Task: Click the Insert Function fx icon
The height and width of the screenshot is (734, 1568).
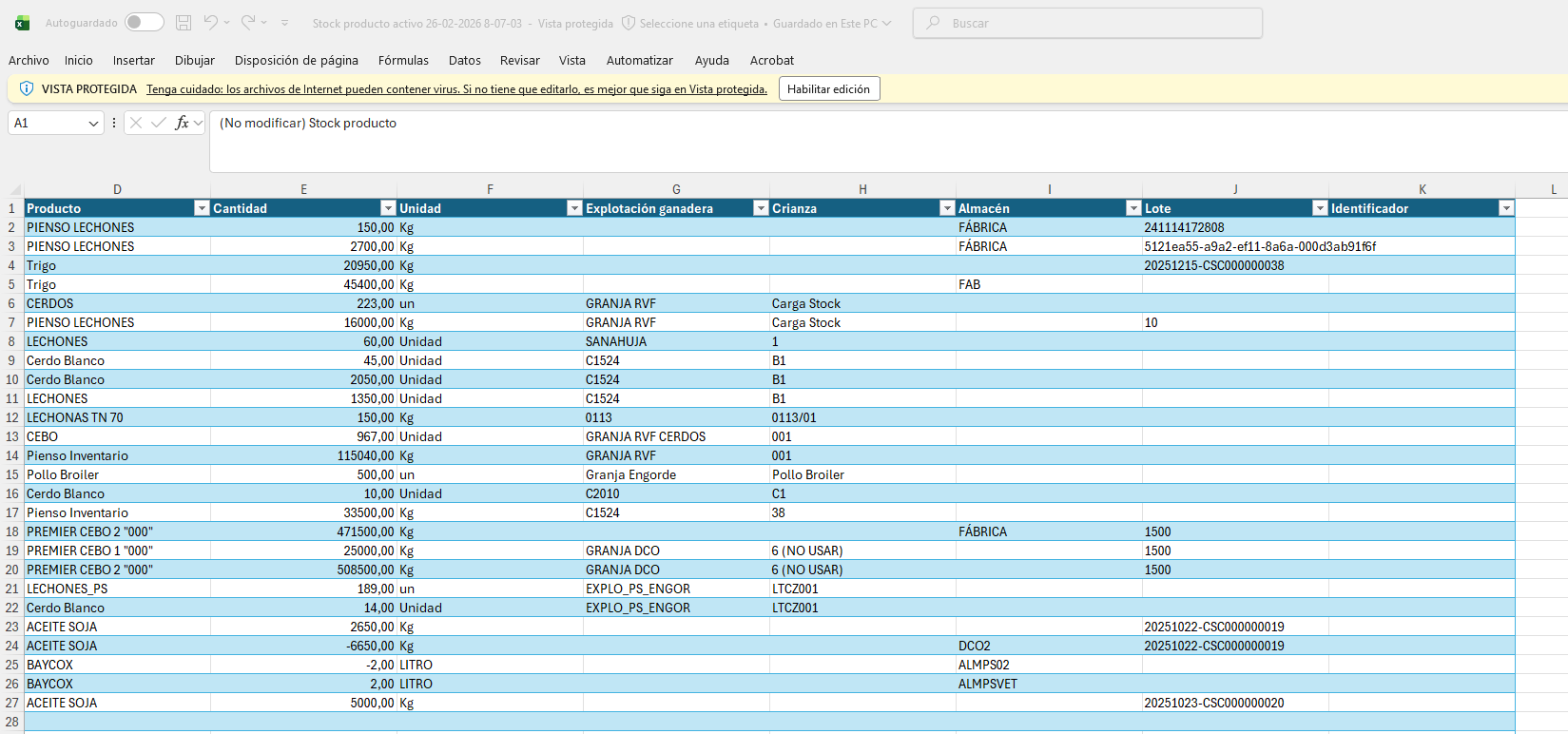Action: [182, 123]
